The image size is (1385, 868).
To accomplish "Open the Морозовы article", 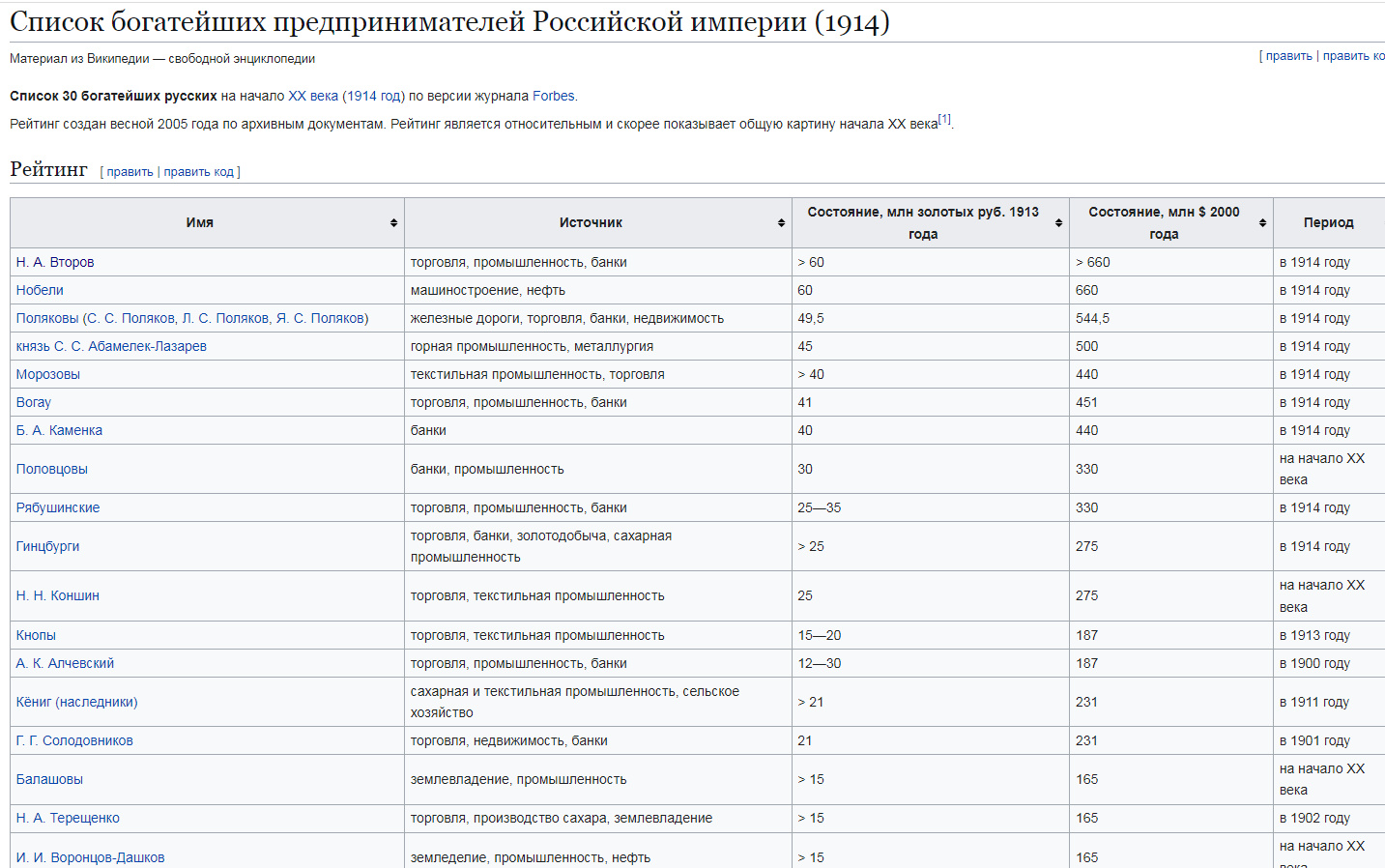I will [x=48, y=374].
